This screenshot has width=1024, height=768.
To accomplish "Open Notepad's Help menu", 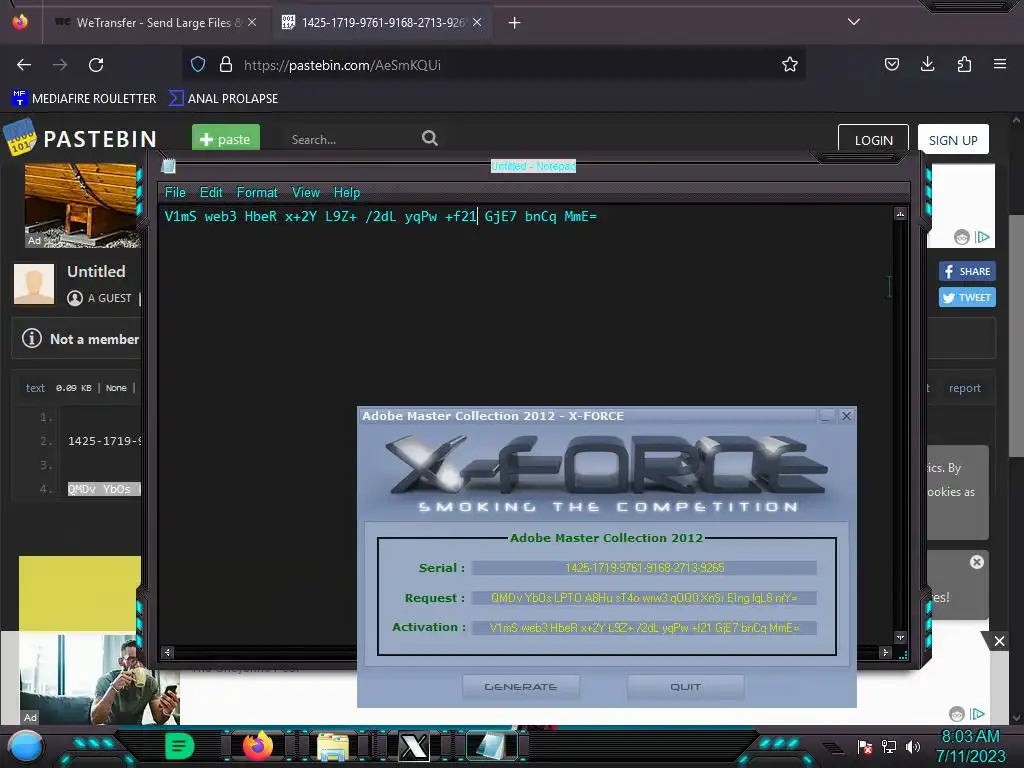I will pos(347,193).
